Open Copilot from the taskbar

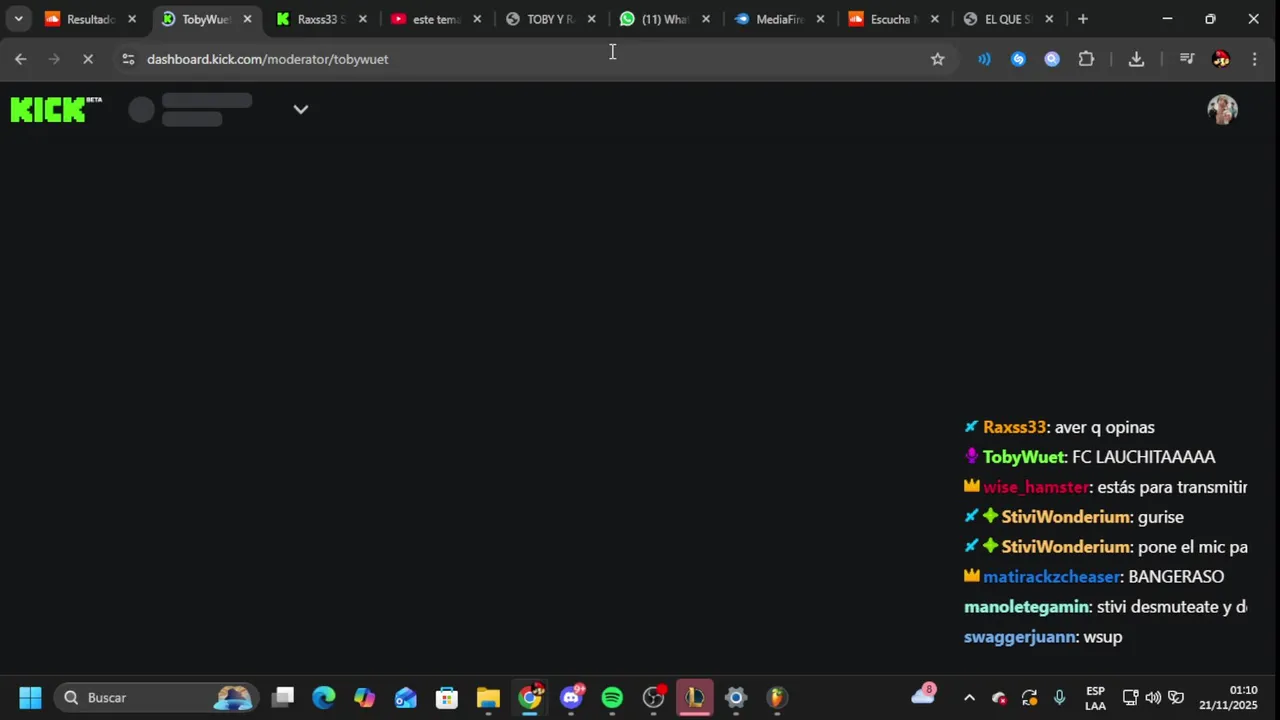coord(365,697)
